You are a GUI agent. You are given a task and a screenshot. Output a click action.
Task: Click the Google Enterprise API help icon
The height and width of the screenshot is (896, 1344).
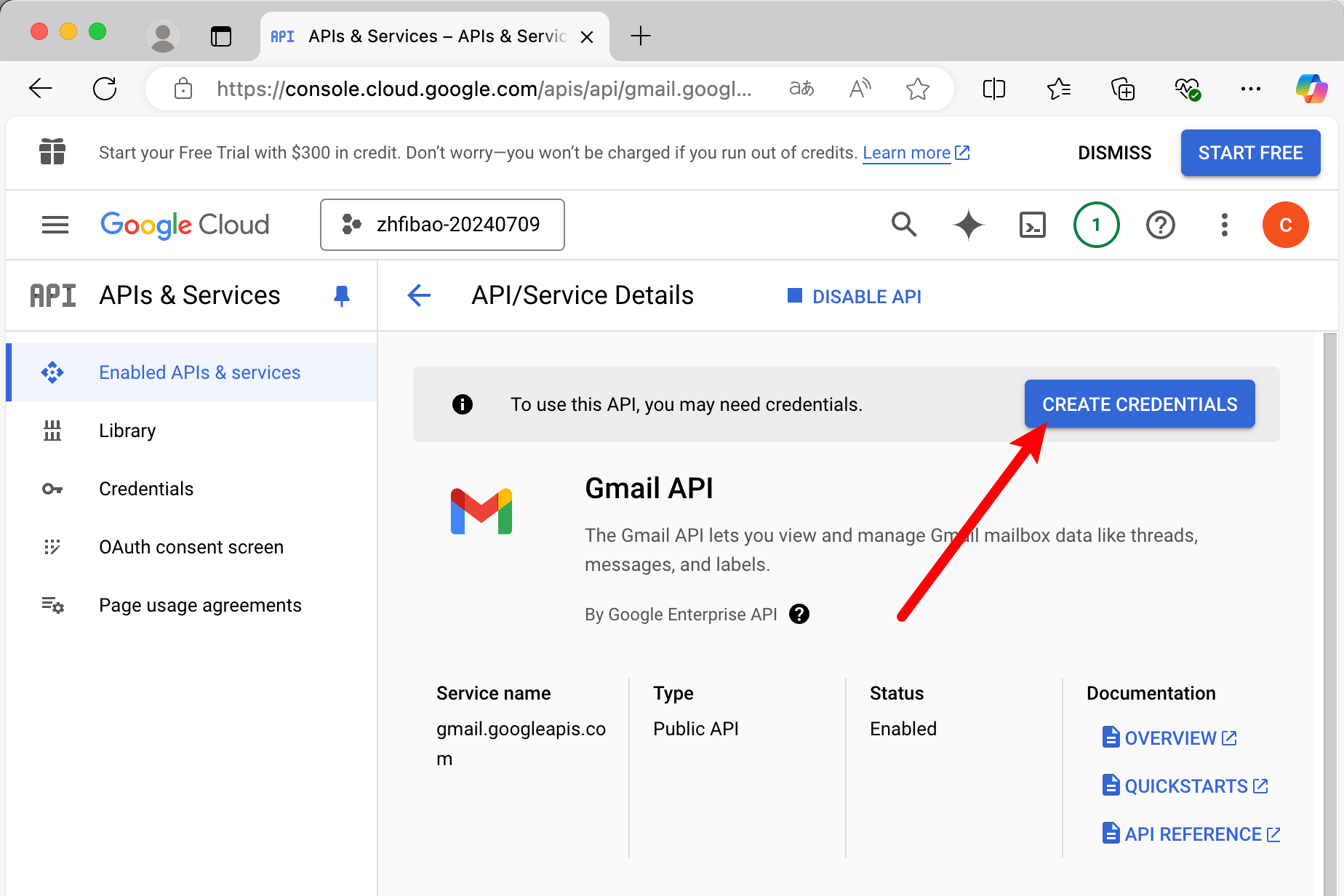click(799, 615)
